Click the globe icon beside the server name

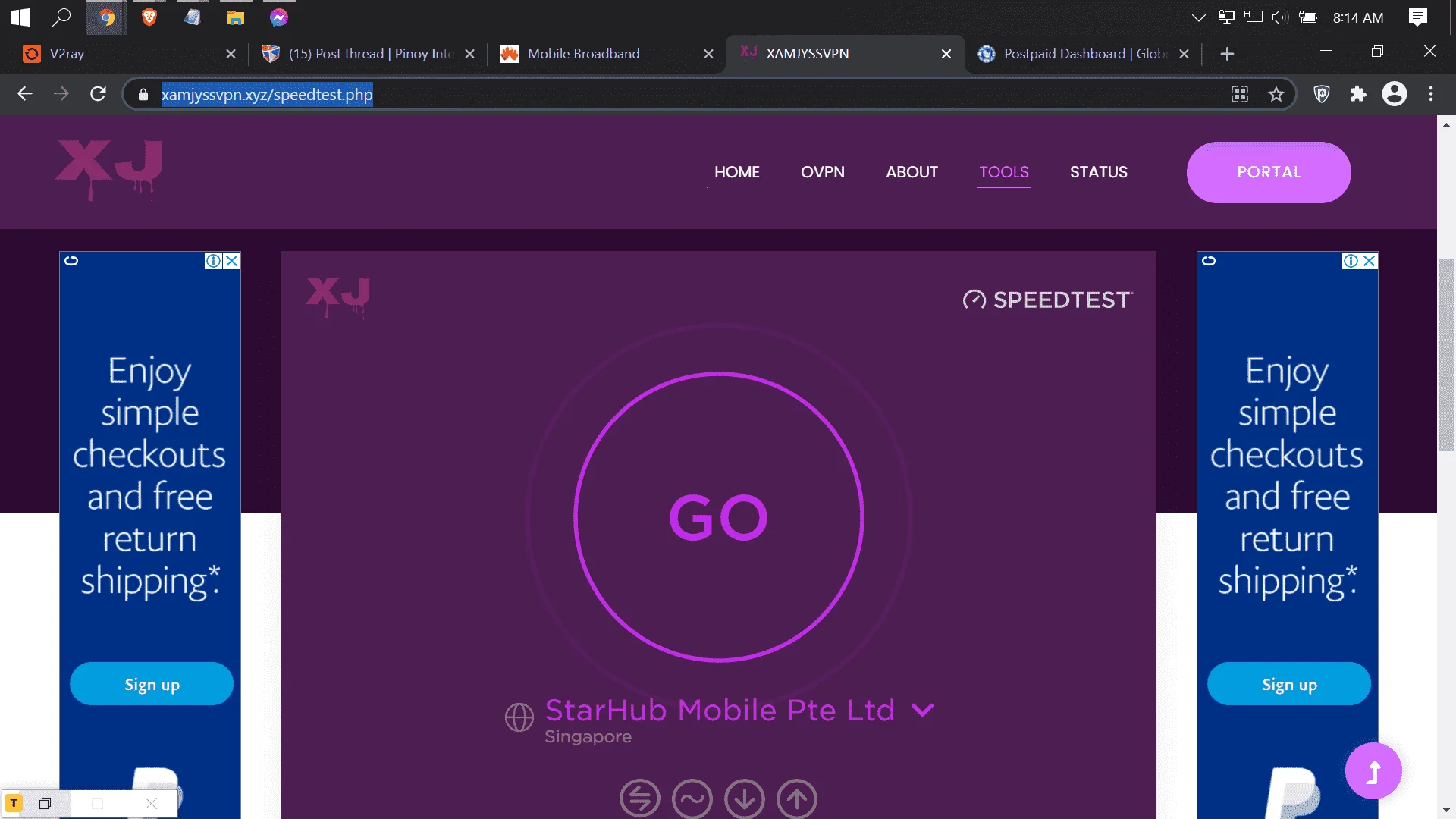point(519,717)
